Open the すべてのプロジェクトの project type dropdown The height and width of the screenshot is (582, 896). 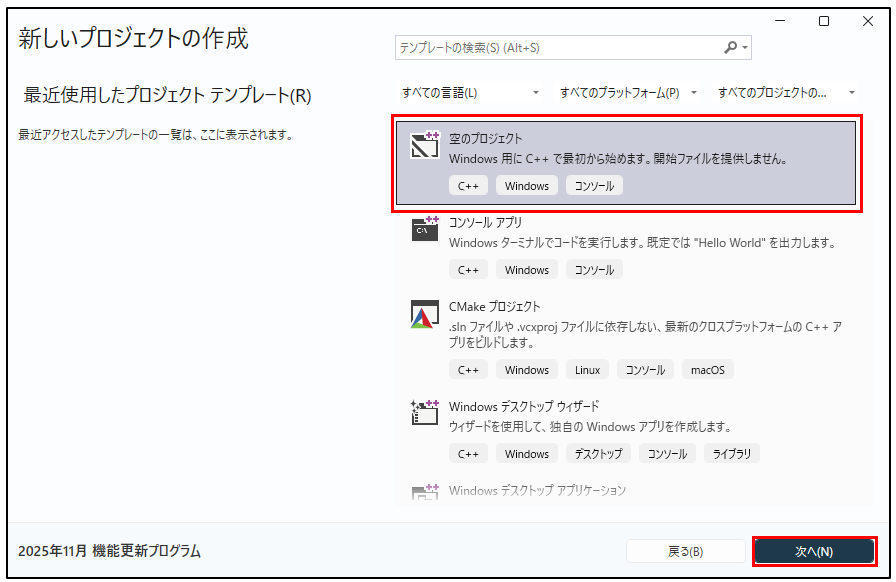[x=787, y=92]
